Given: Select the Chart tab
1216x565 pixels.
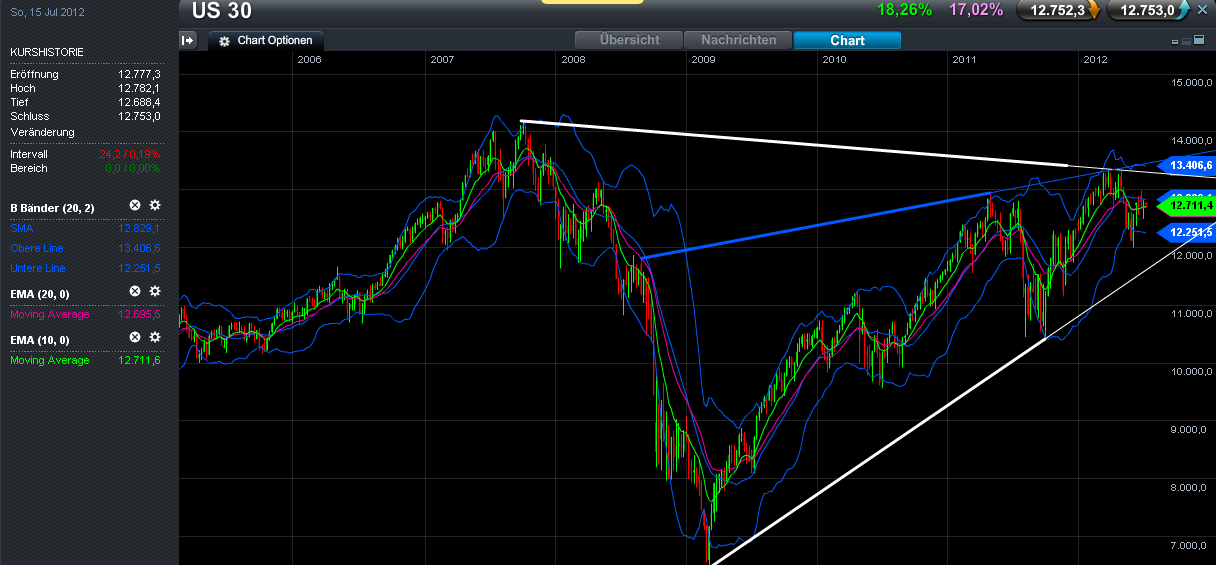Looking at the screenshot, I should (847, 40).
